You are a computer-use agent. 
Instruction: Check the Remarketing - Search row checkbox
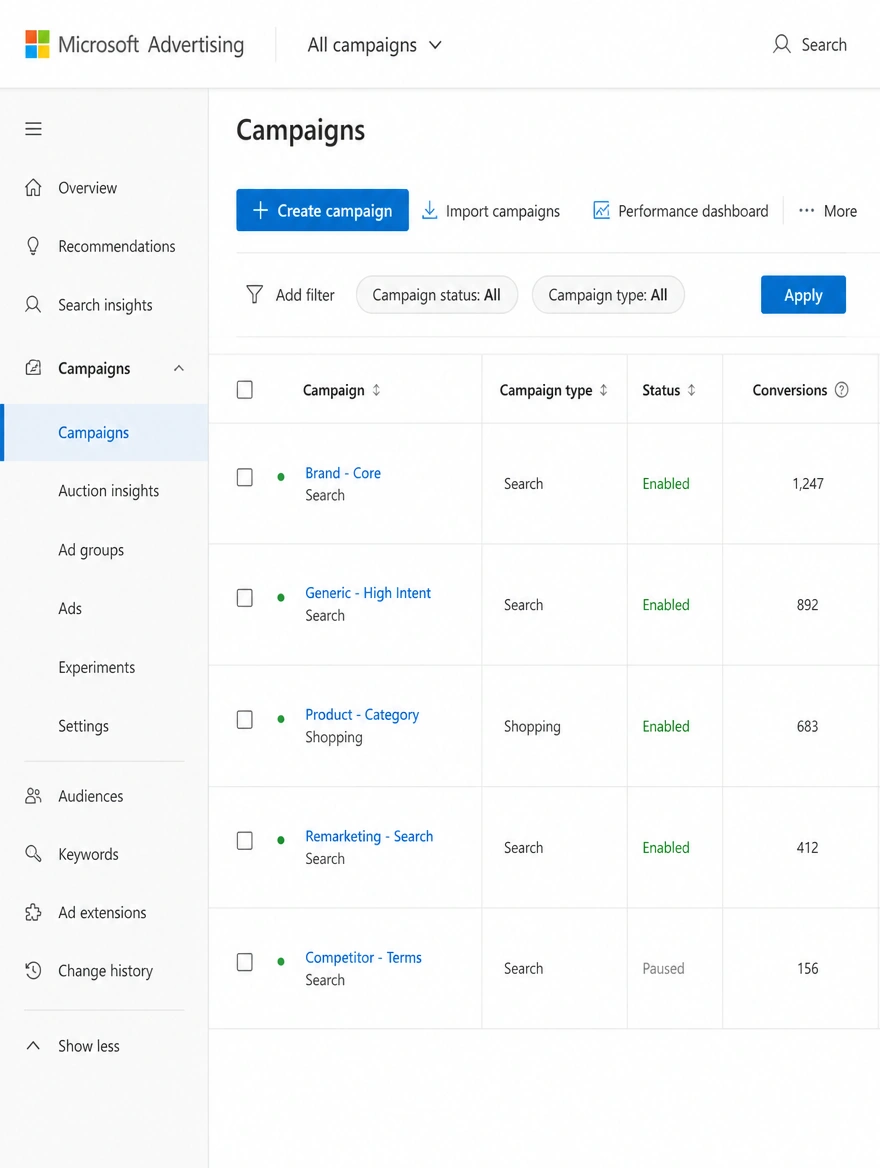pos(244,840)
